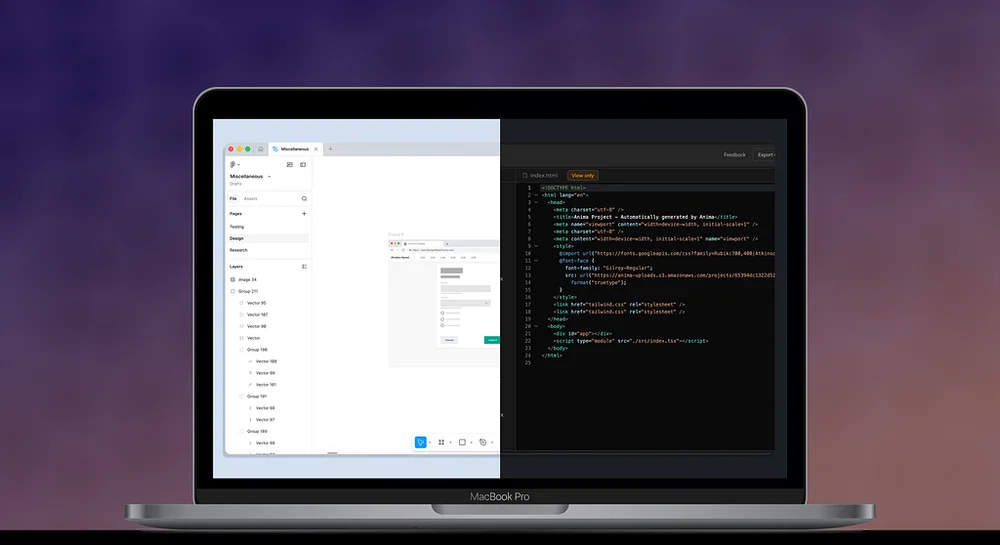Click the toggle sidebar panel icon
Image resolution: width=1000 pixels, height=545 pixels.
coord(303,164)
